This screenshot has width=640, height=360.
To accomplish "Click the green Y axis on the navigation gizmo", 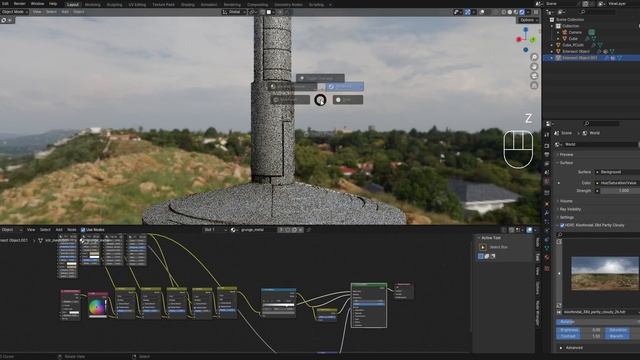I will [x=533, y=39].
